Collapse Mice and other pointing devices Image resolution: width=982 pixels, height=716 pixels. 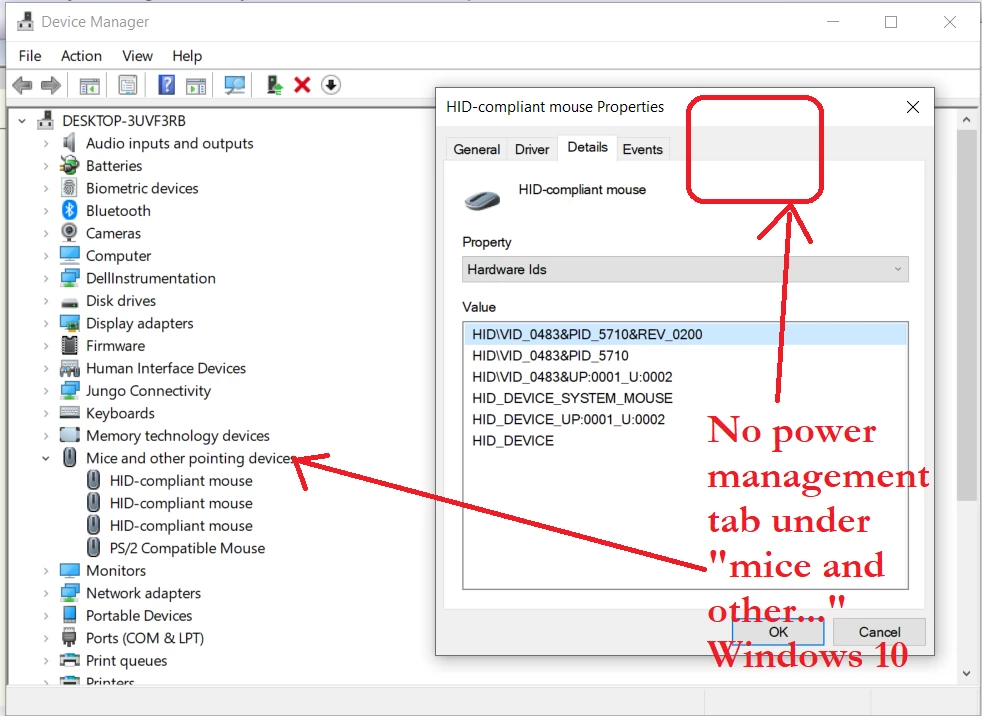coord(46,459)
